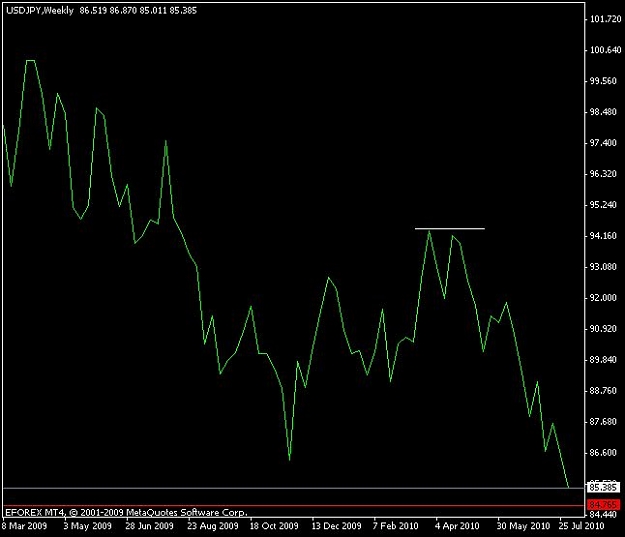Click the close value 85.385 in chart header
Screen dimensions: 625x537
(x=183, y=10)
